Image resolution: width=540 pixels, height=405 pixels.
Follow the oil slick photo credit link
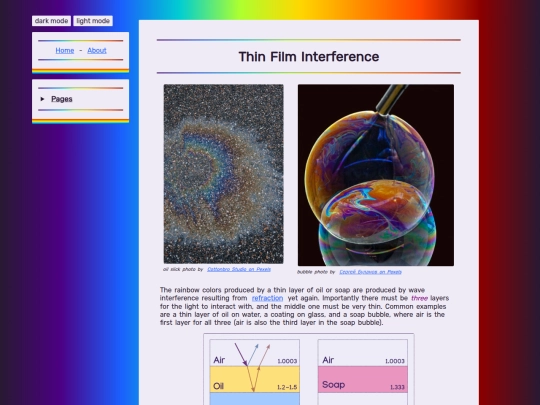coord(239,269)
